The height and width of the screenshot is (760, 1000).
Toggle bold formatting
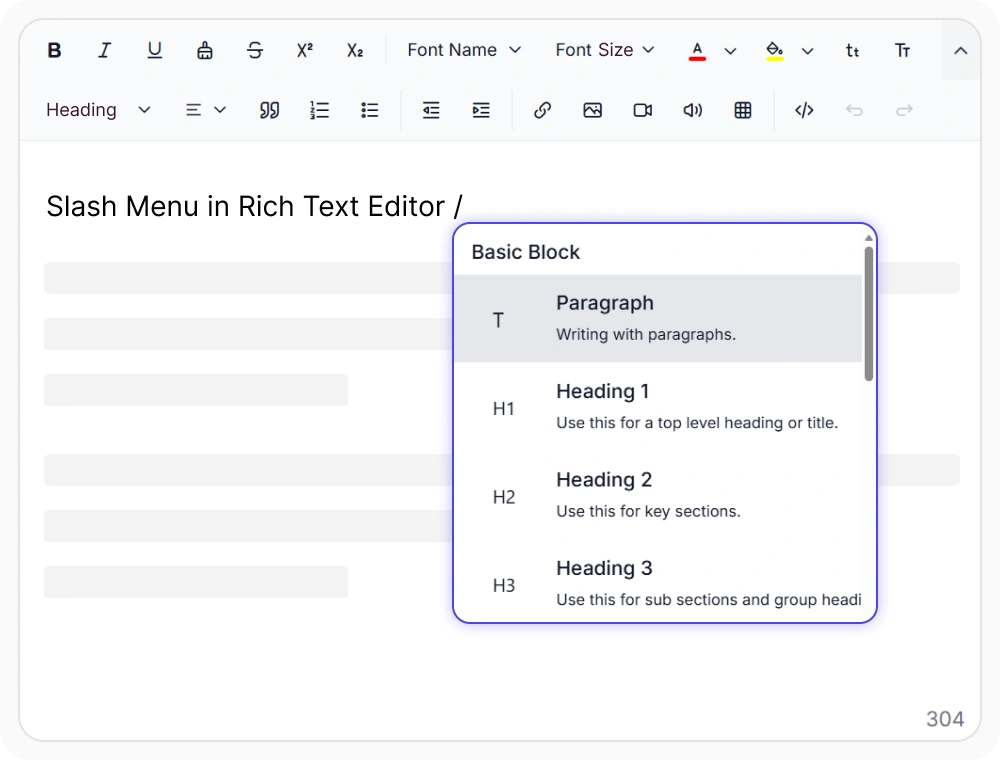54,50
